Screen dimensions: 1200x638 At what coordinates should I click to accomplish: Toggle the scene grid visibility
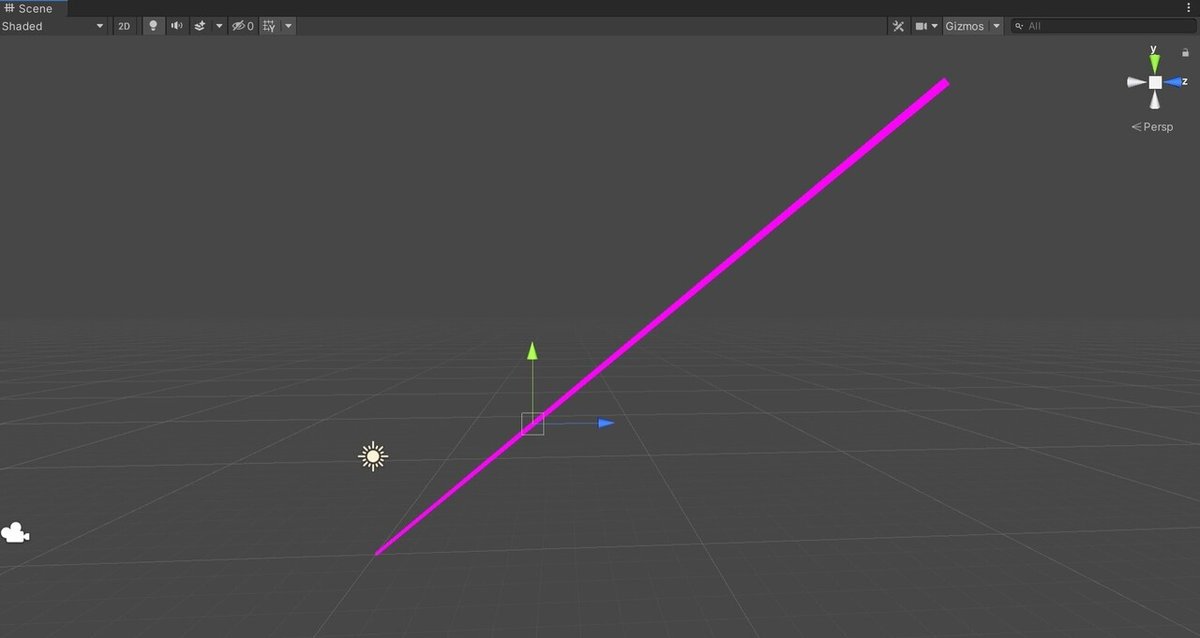tap(269, 26)
